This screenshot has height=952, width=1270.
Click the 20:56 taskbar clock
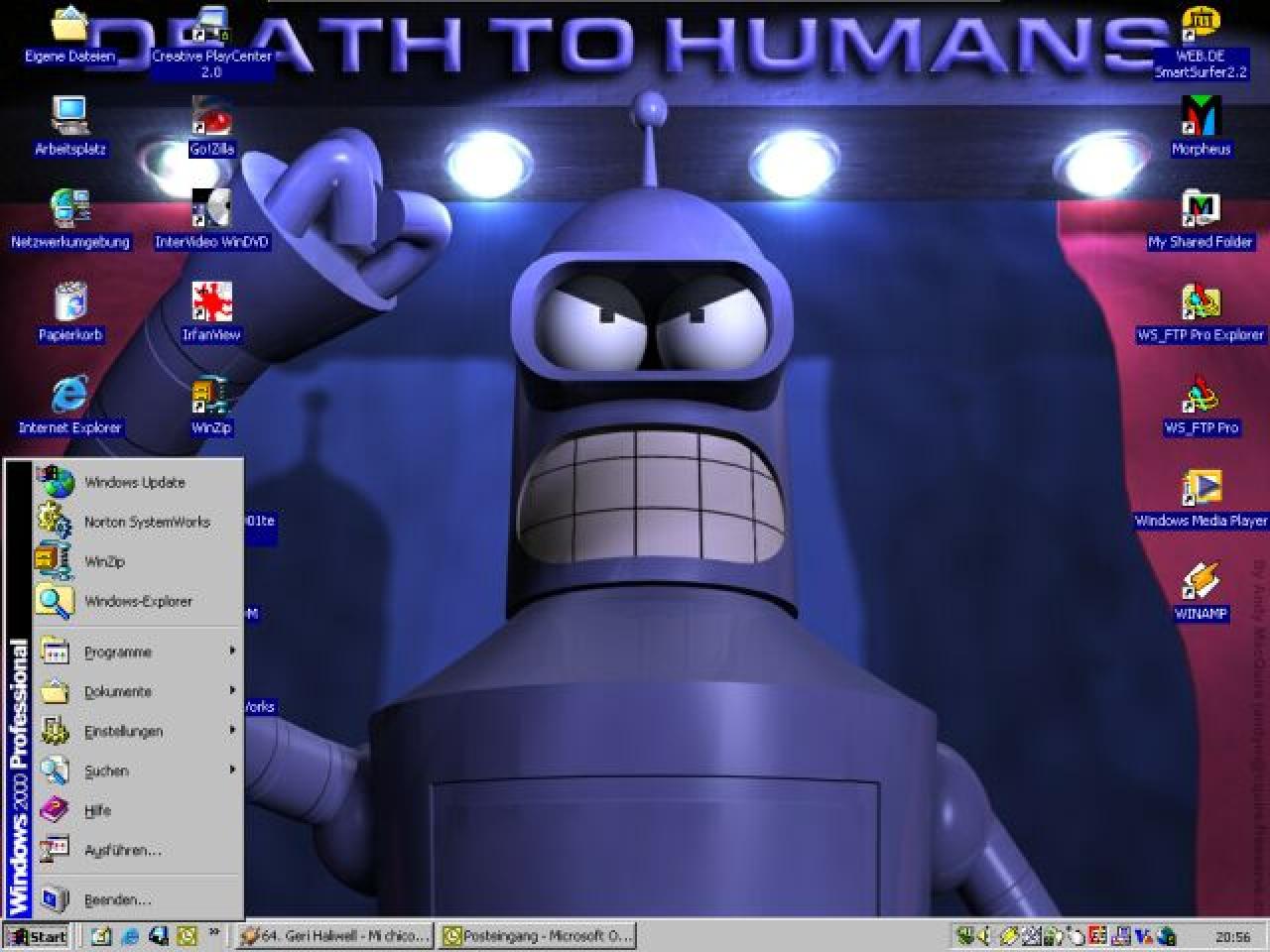tap(1233, 936)
